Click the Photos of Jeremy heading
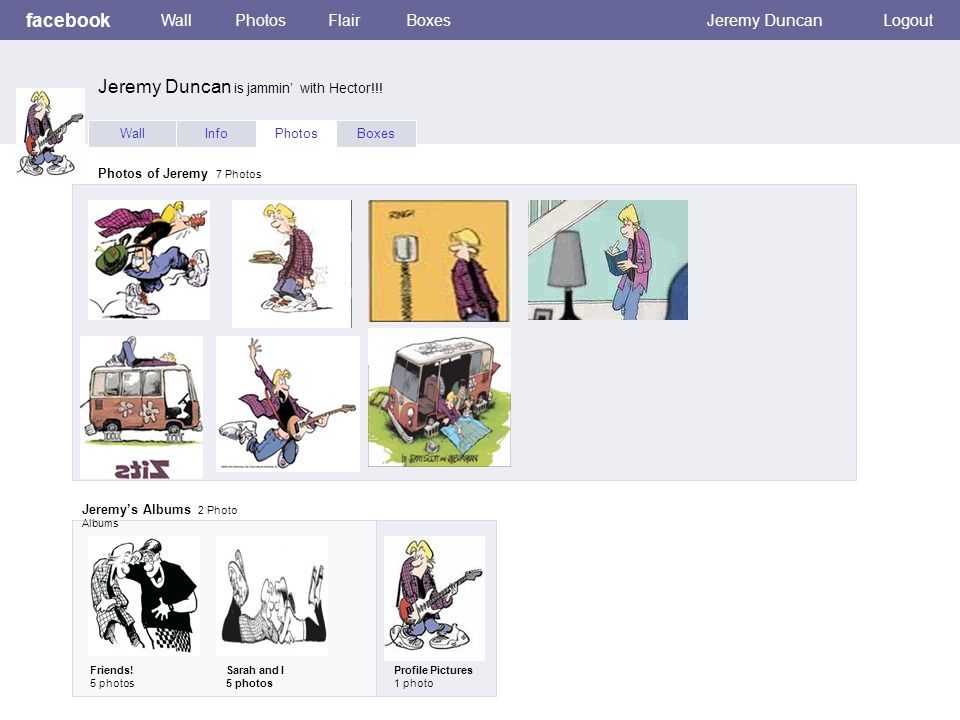This screenshot has height=720, width=960. (x=153, y=173)
